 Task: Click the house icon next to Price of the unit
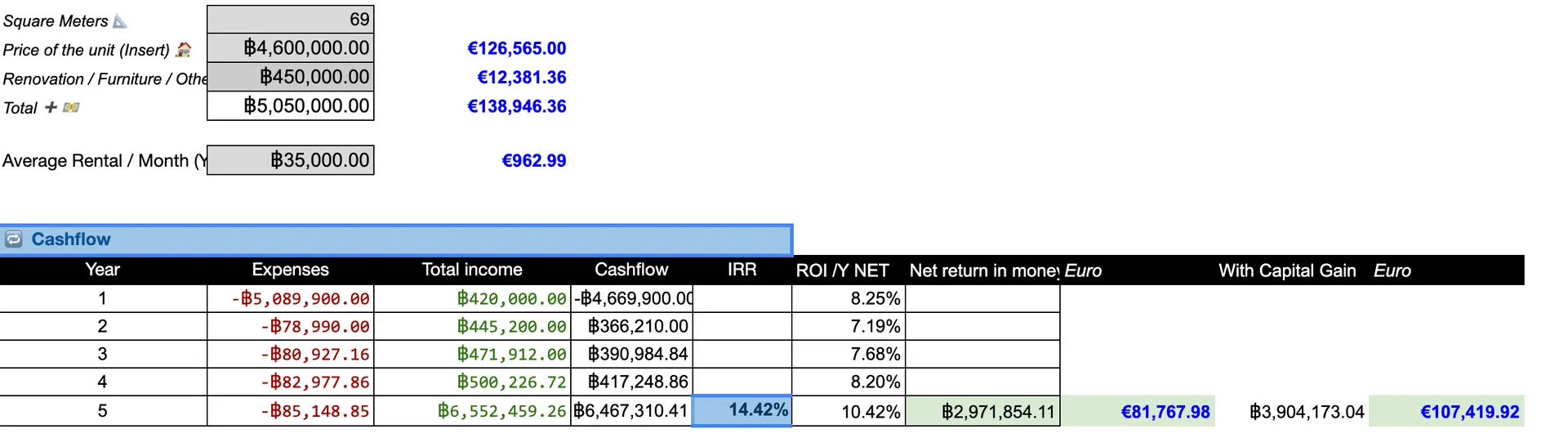pos(184,50)
